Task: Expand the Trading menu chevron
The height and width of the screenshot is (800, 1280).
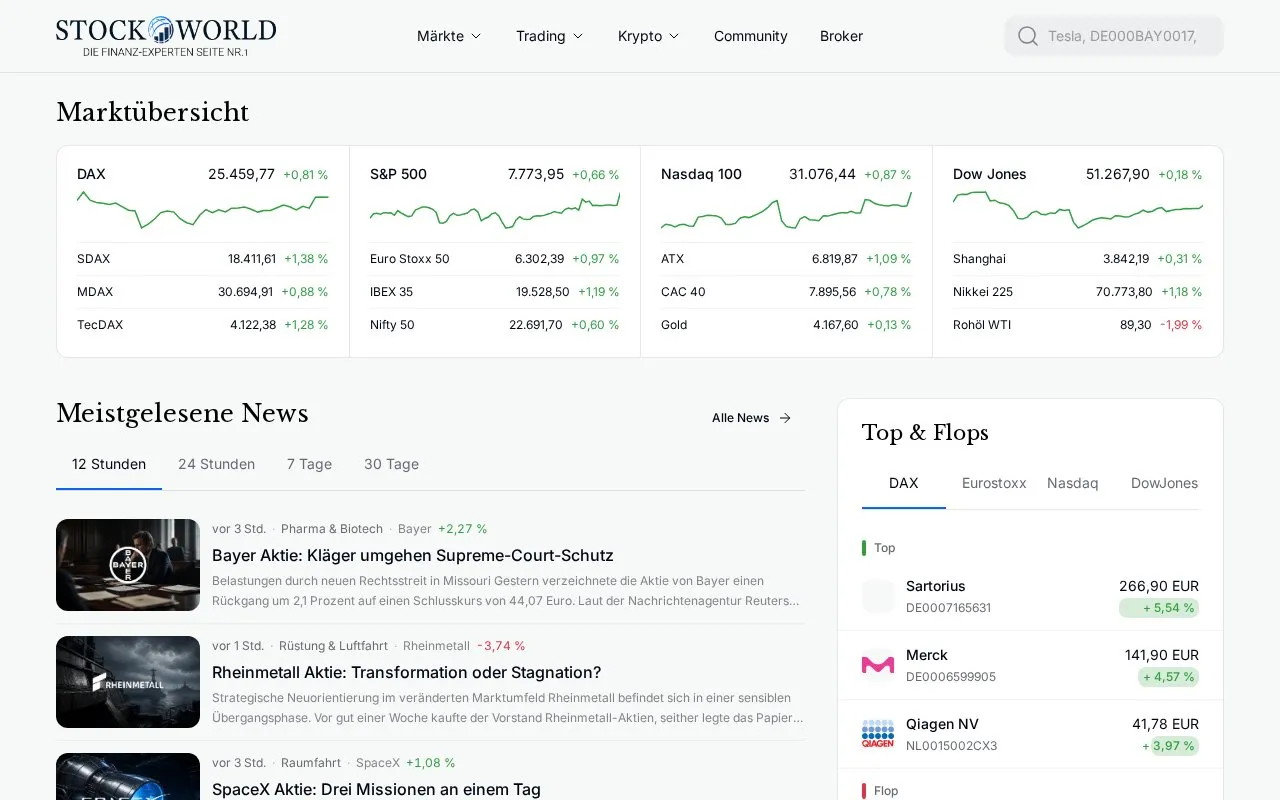Action: point(578,36)
